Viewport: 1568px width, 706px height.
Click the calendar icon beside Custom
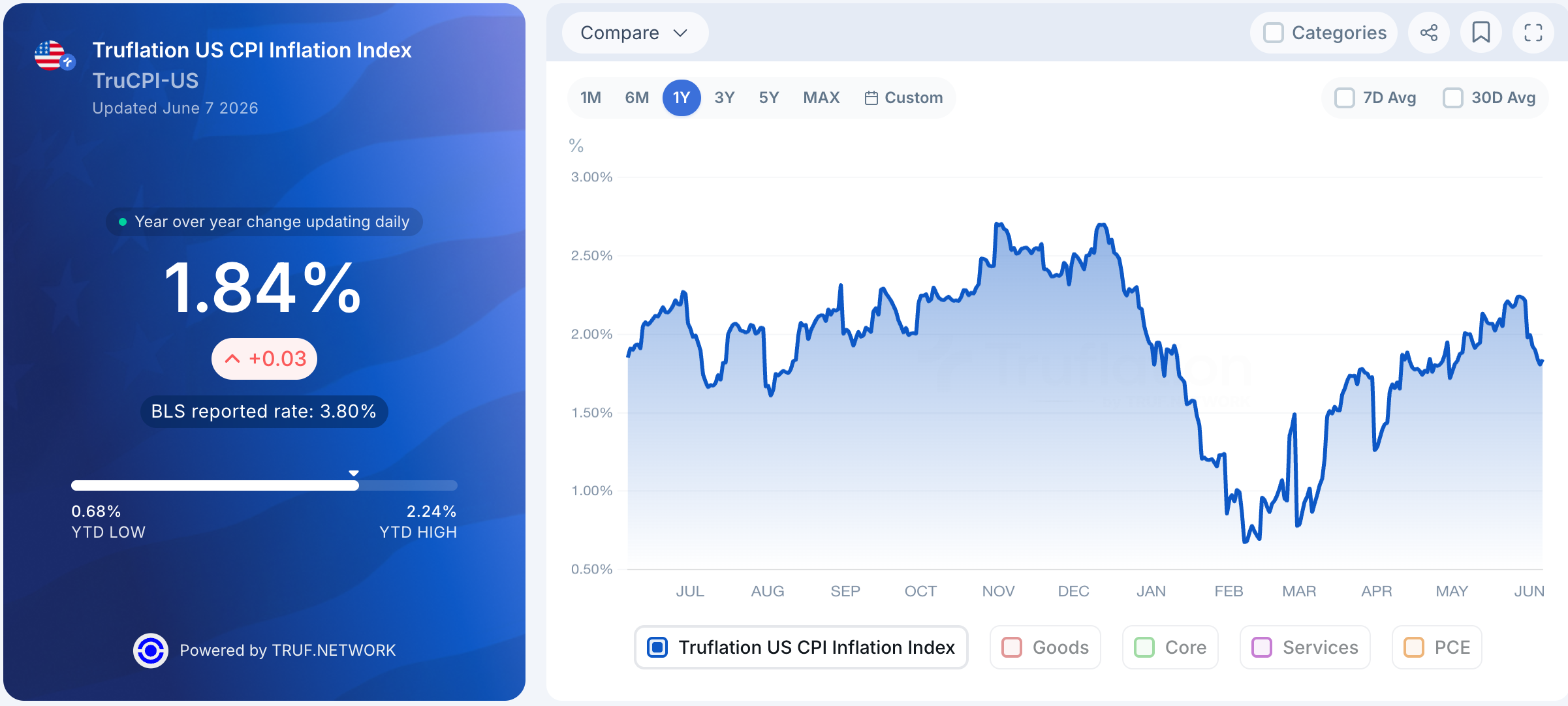871,98
